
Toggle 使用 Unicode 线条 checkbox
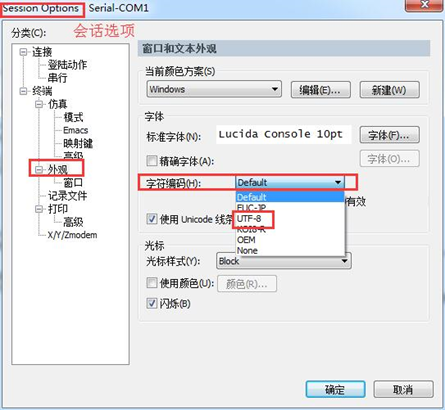(152, 219)
